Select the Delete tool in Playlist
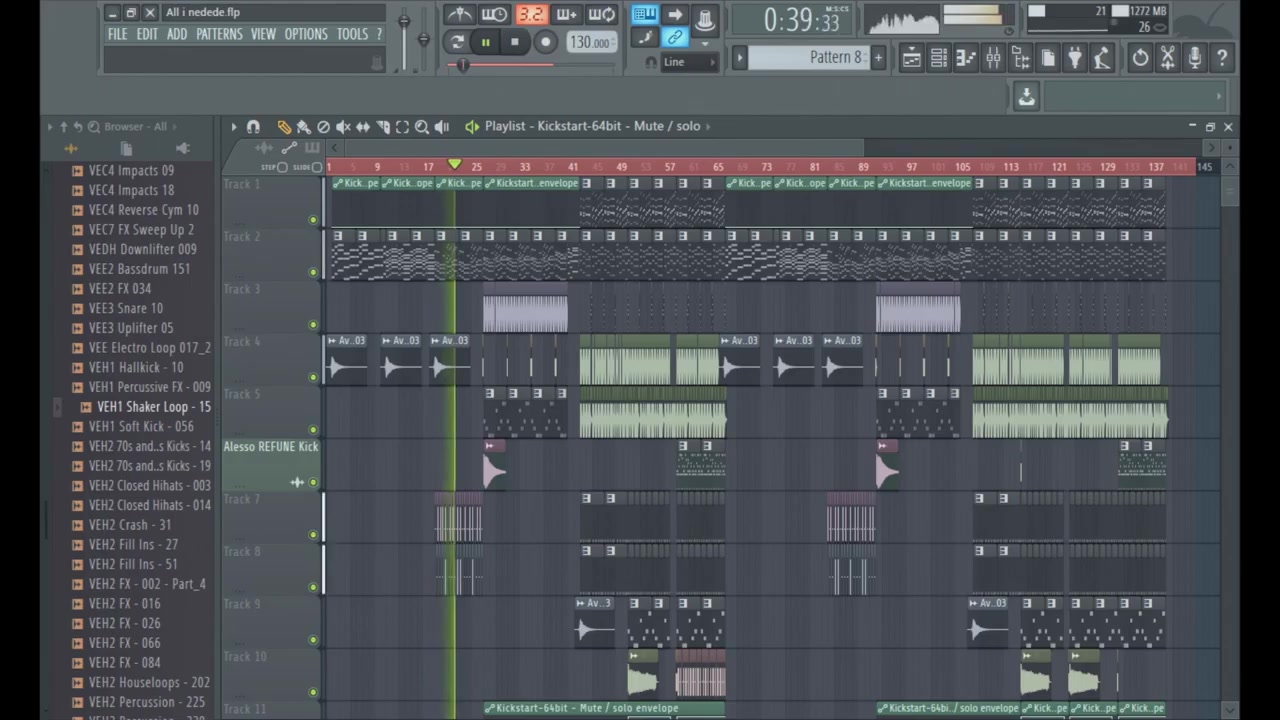1280x720 pixels. pos(323,127)
